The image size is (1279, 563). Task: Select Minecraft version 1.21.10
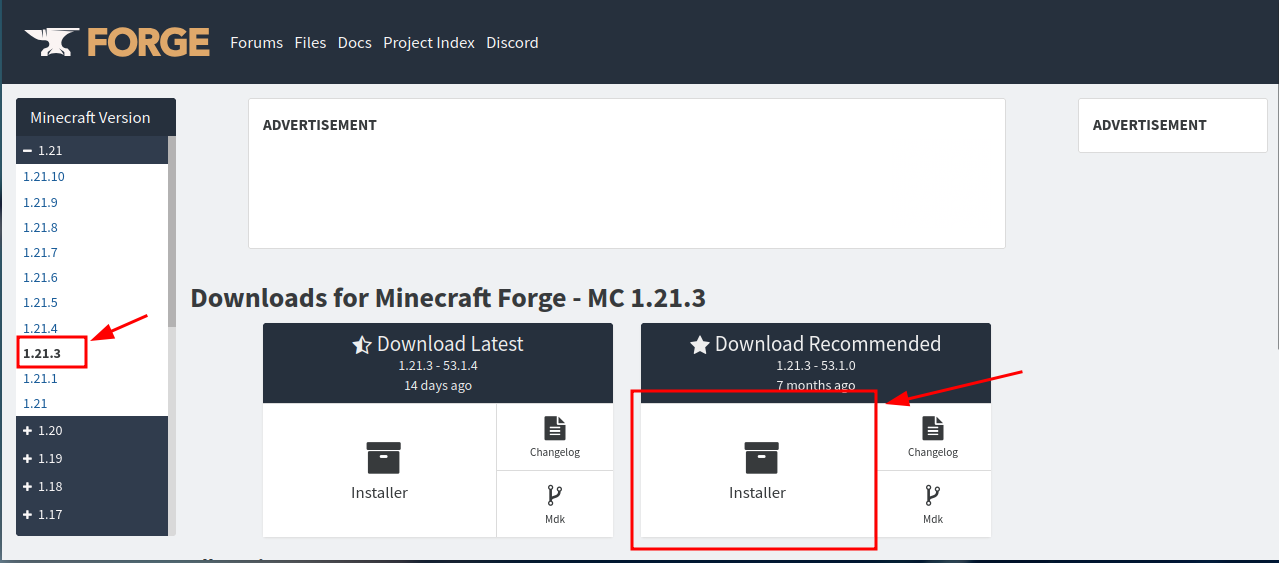point(44,177)
